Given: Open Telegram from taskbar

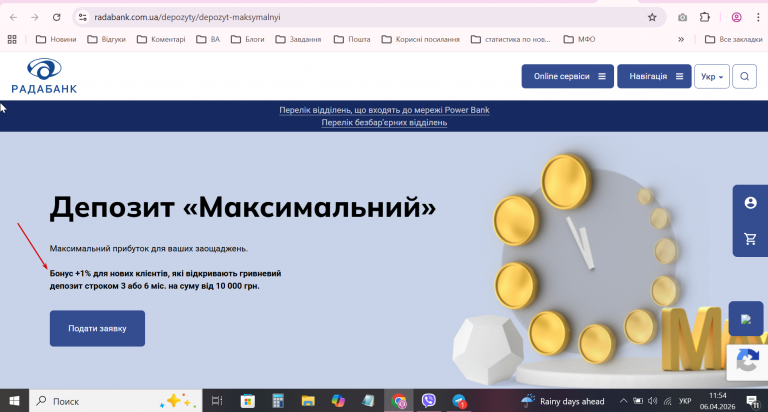Looking at the screenshot, I should point(459,401).
